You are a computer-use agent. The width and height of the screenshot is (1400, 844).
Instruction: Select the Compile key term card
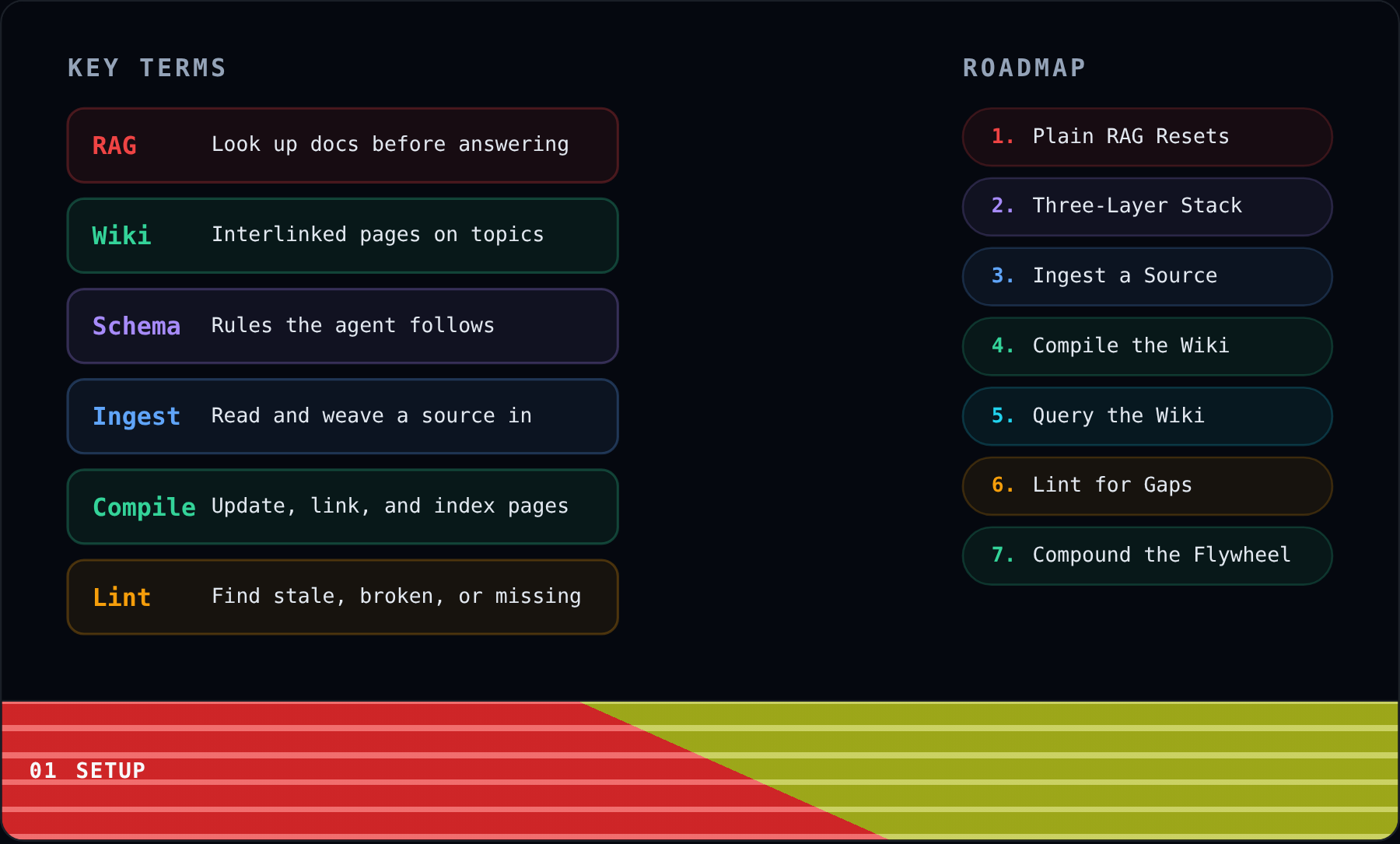click(x=343, y=506)
